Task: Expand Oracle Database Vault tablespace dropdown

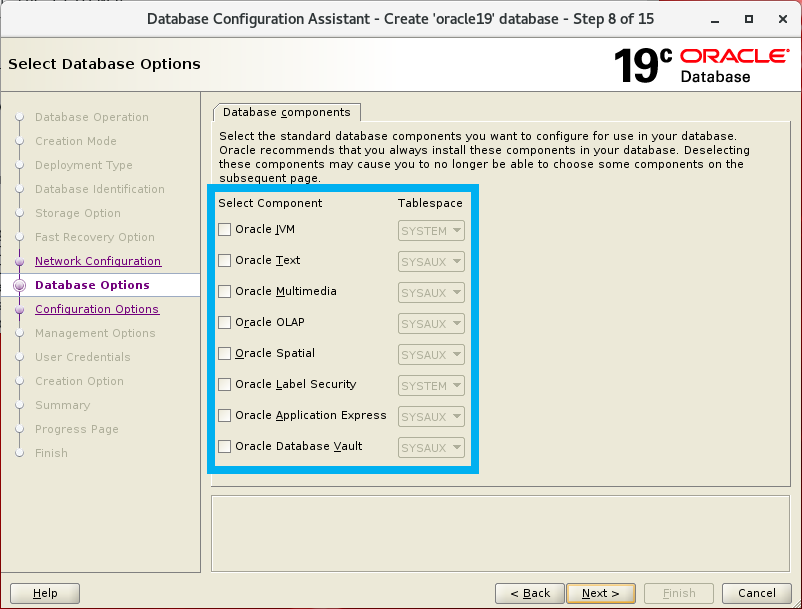Action: click(431, 447)
